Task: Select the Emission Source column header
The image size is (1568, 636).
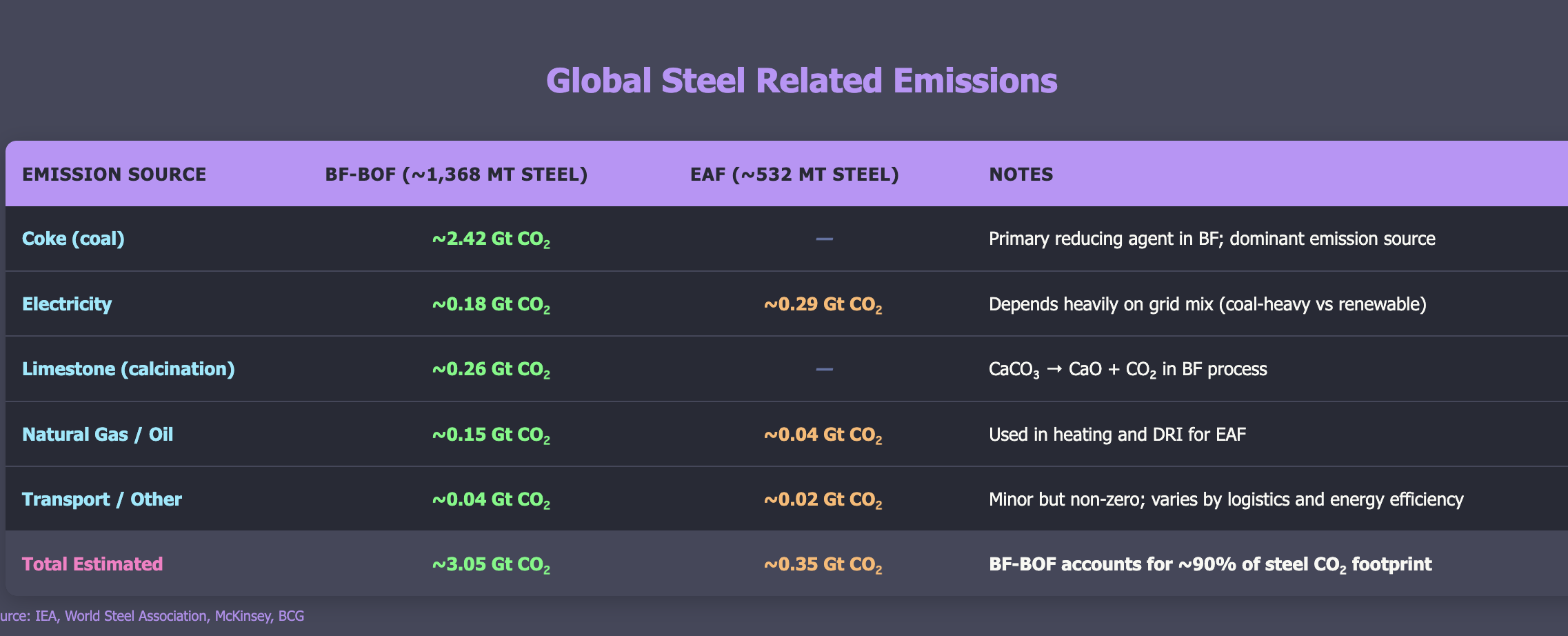Action: 114,175
